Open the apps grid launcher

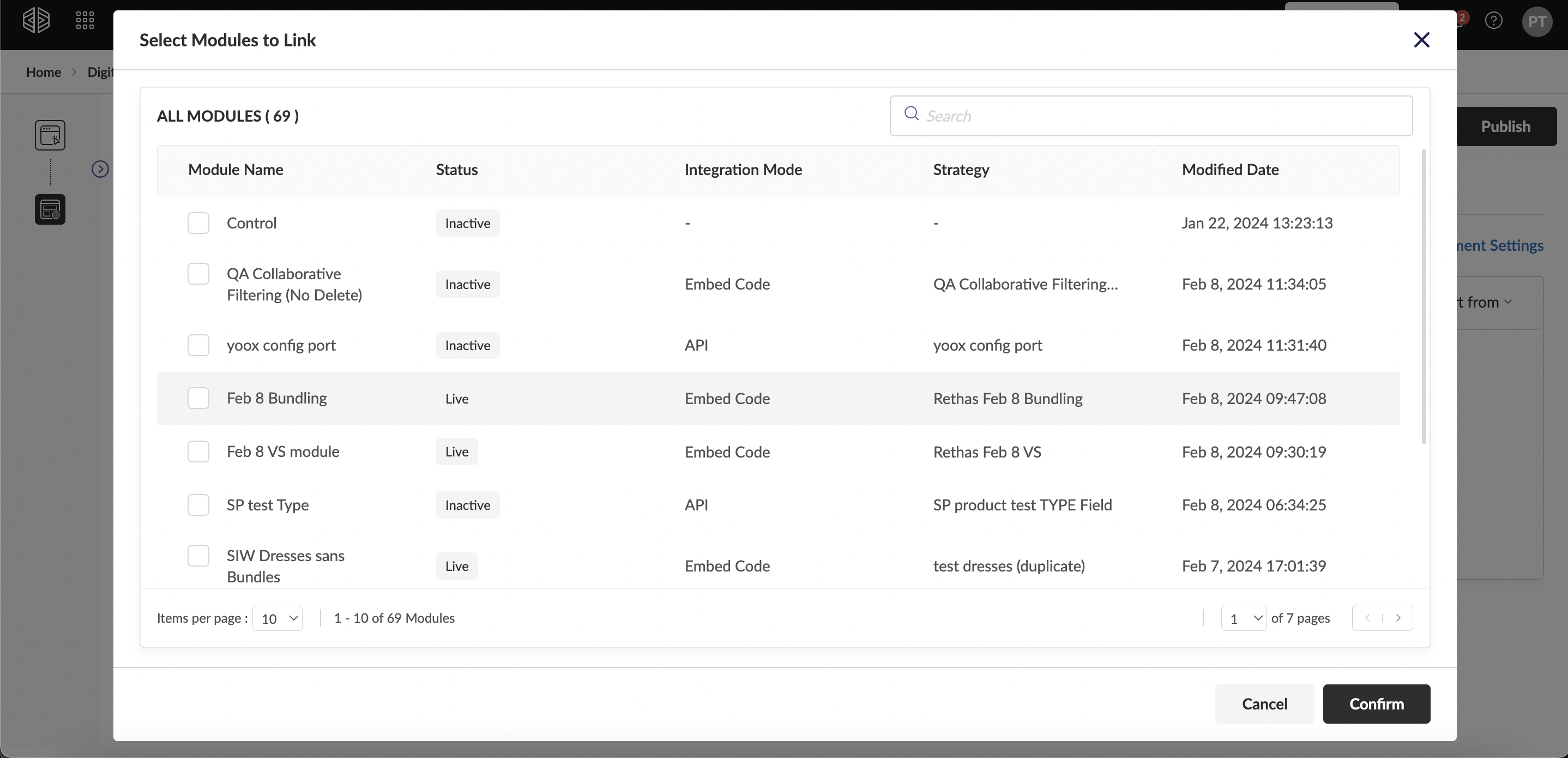point(85,21)
